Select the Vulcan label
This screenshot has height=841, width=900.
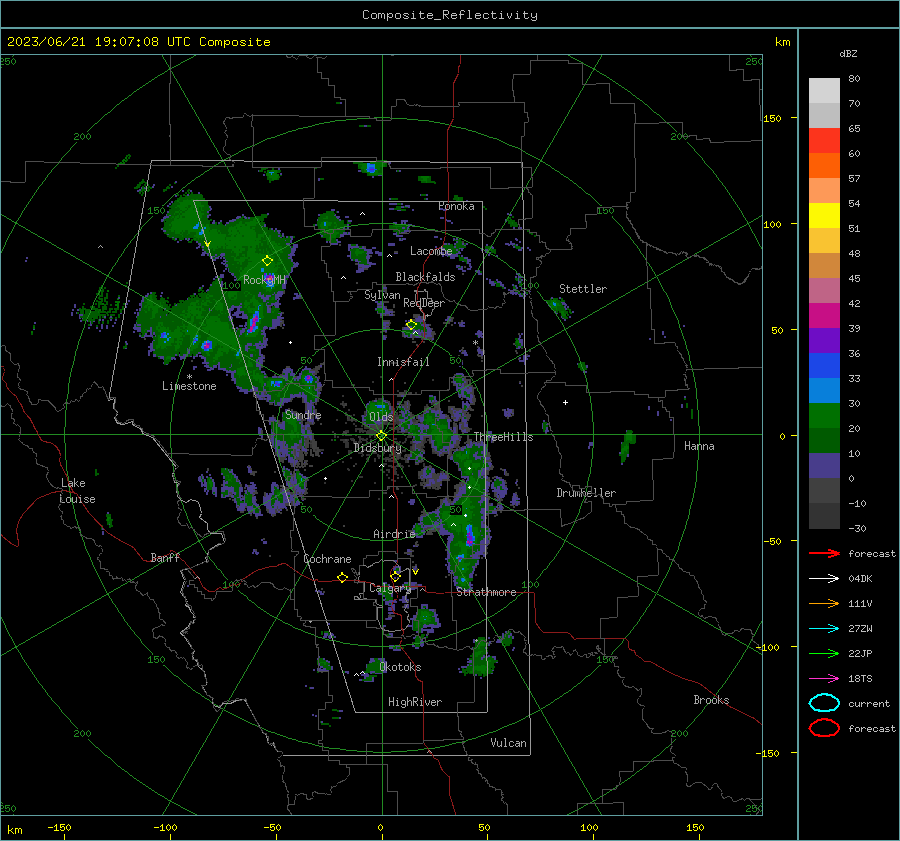(x=508, y=743)
